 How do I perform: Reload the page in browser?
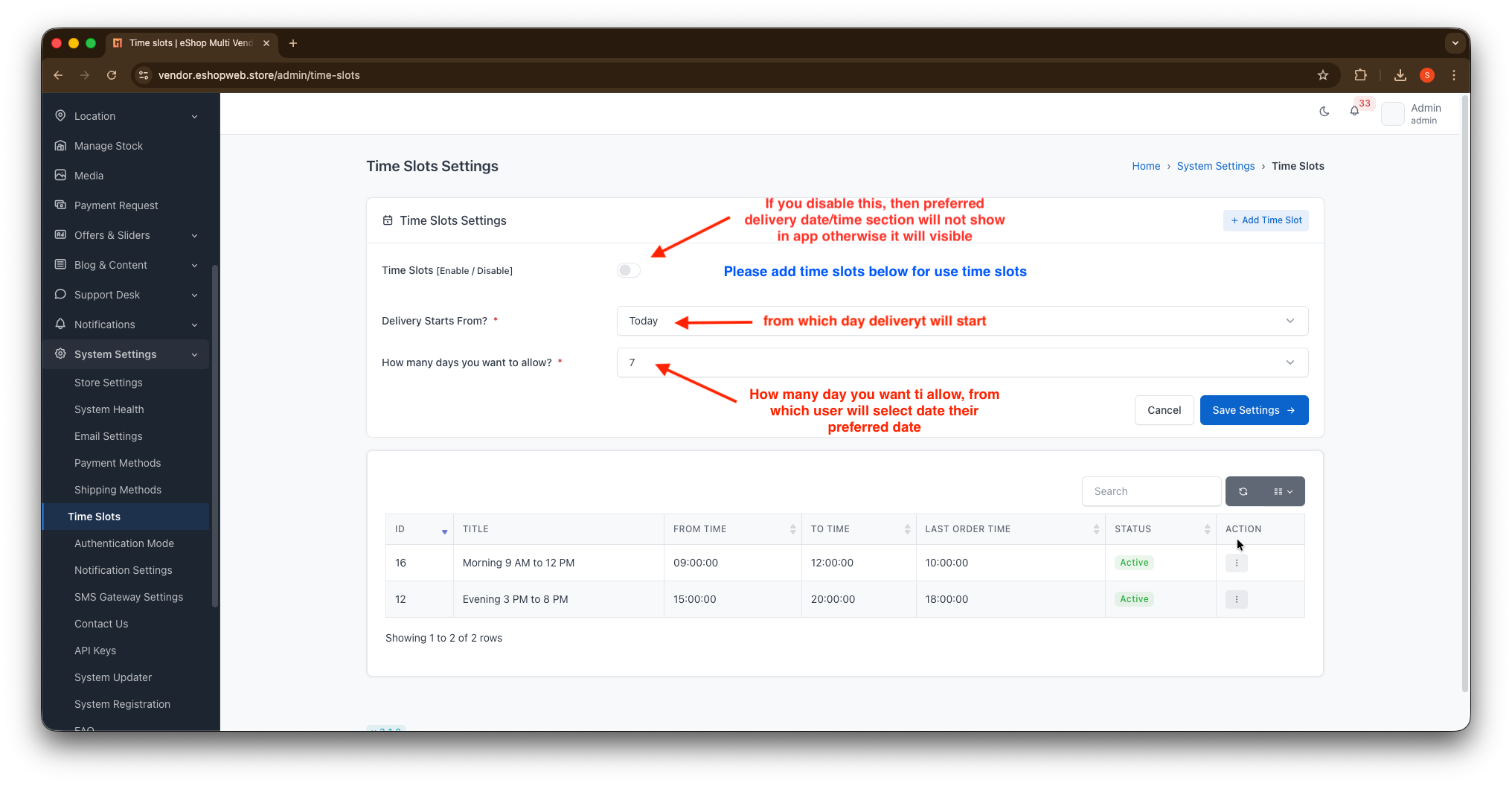click(112, 75)
